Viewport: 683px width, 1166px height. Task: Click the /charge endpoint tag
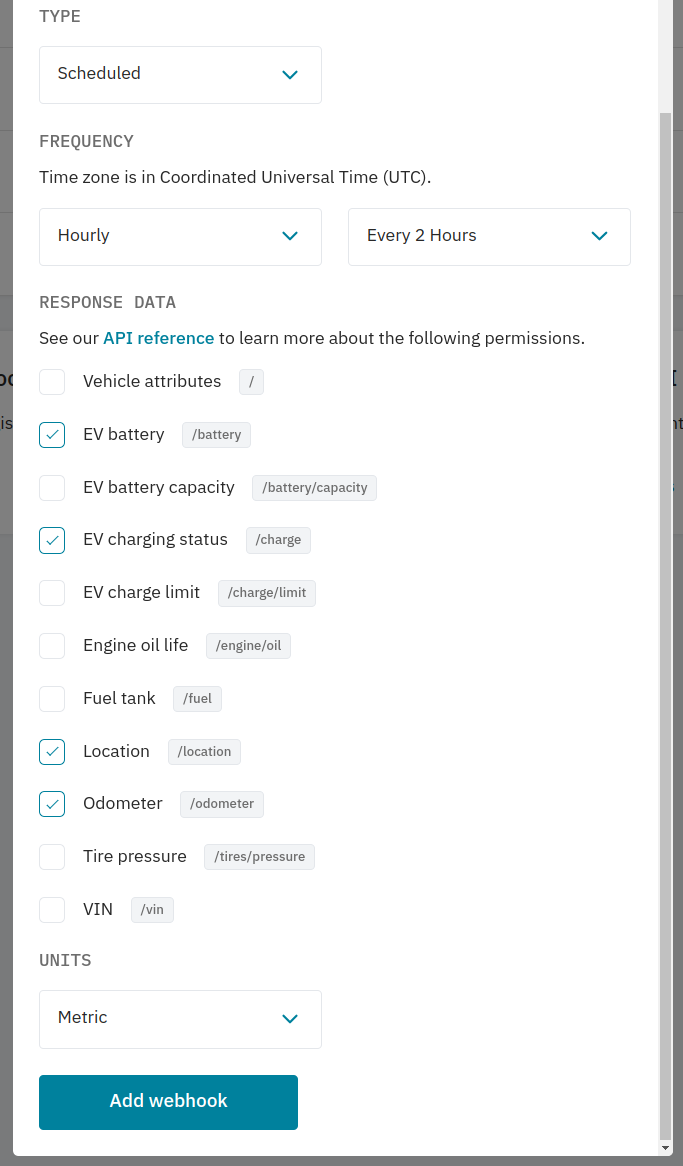coord(278,541)
